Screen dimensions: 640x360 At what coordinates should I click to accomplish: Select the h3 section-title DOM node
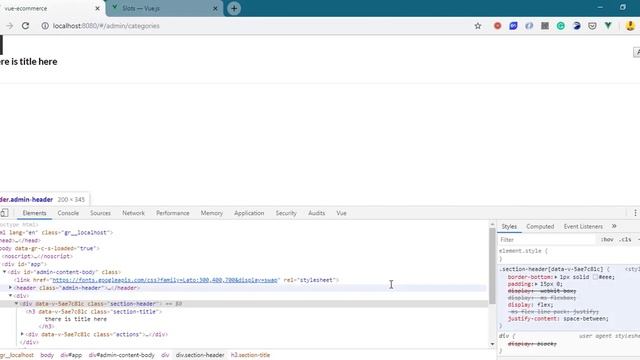(x=94, y=311)
